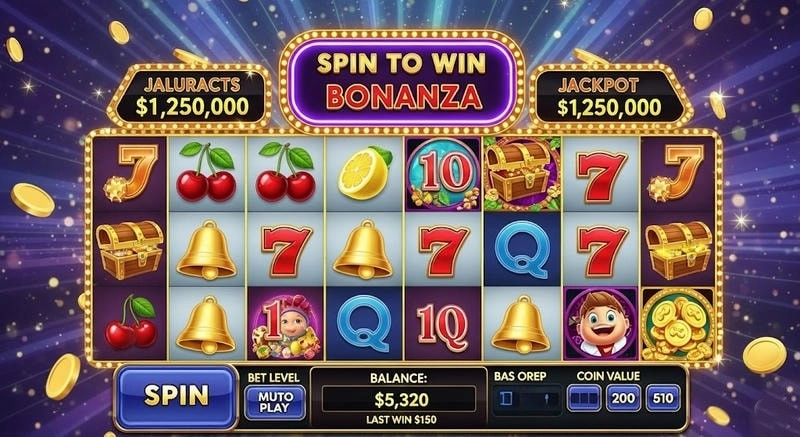
Task: Click the balance display showing $5,320
Action: coord(399,399)
